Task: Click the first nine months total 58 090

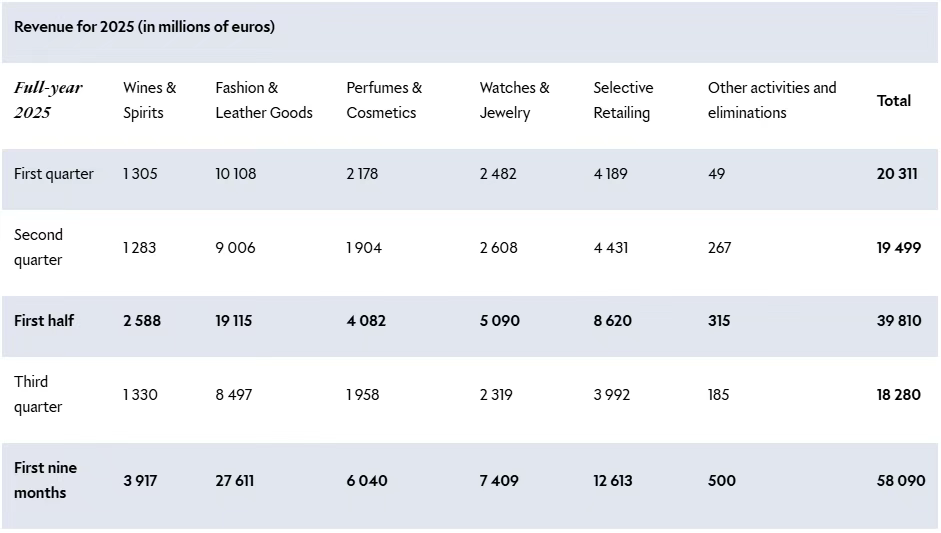Action: [x=900, y=481]
